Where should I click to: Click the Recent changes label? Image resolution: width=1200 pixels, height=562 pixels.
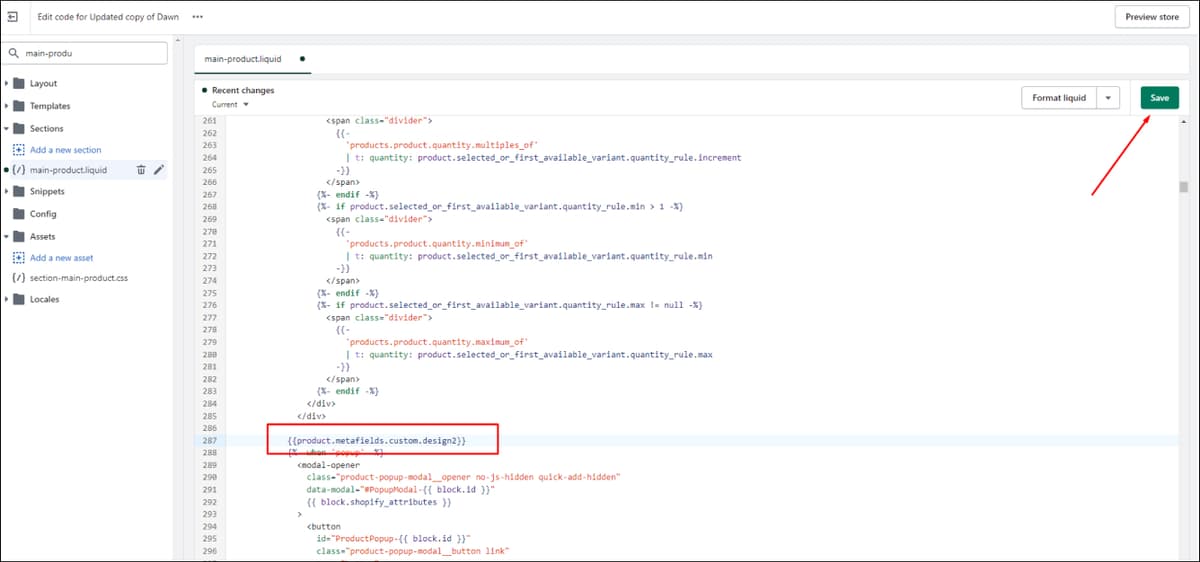243,90
